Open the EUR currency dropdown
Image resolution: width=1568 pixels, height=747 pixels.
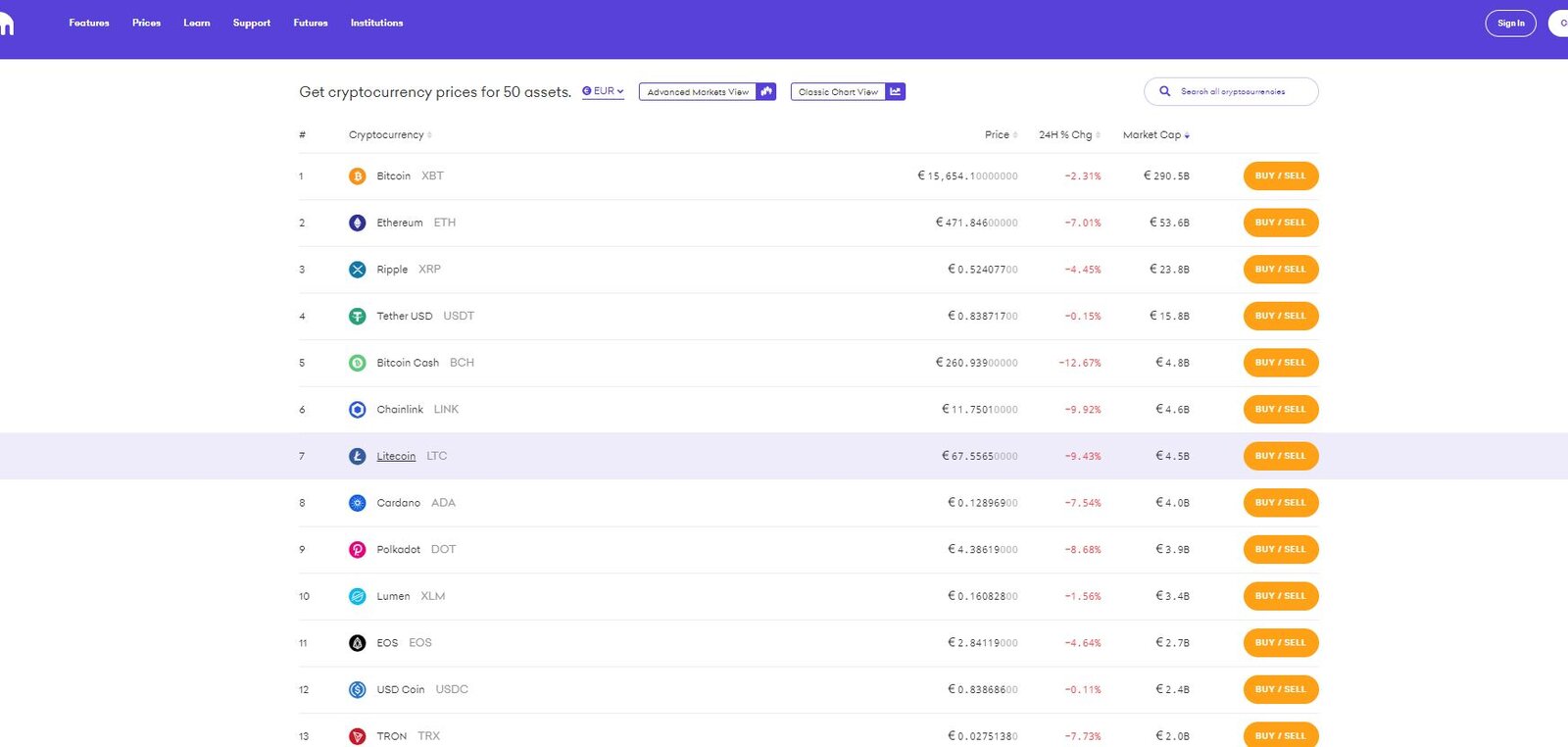point(603,91)
